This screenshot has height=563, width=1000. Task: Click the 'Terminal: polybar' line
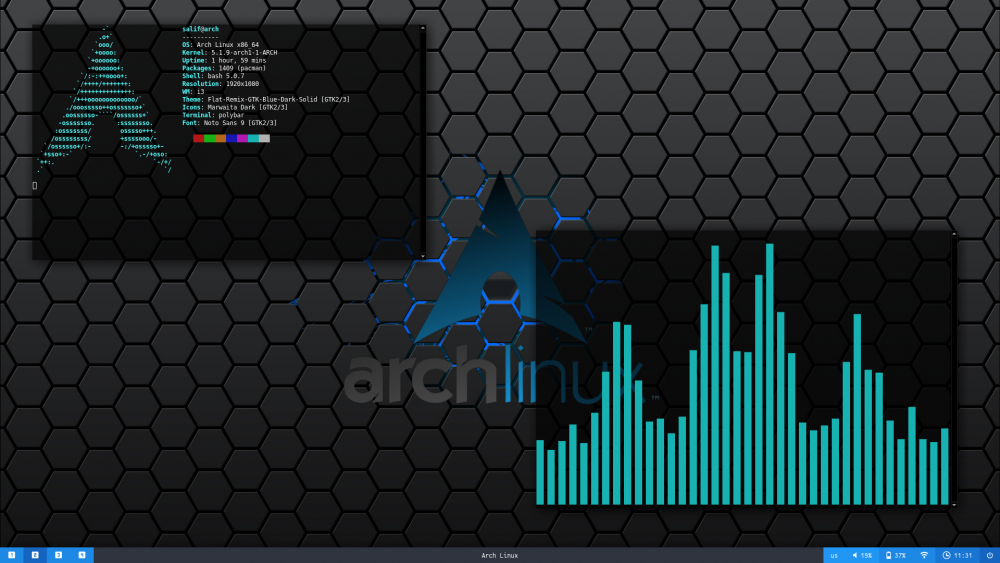[213, 115]
